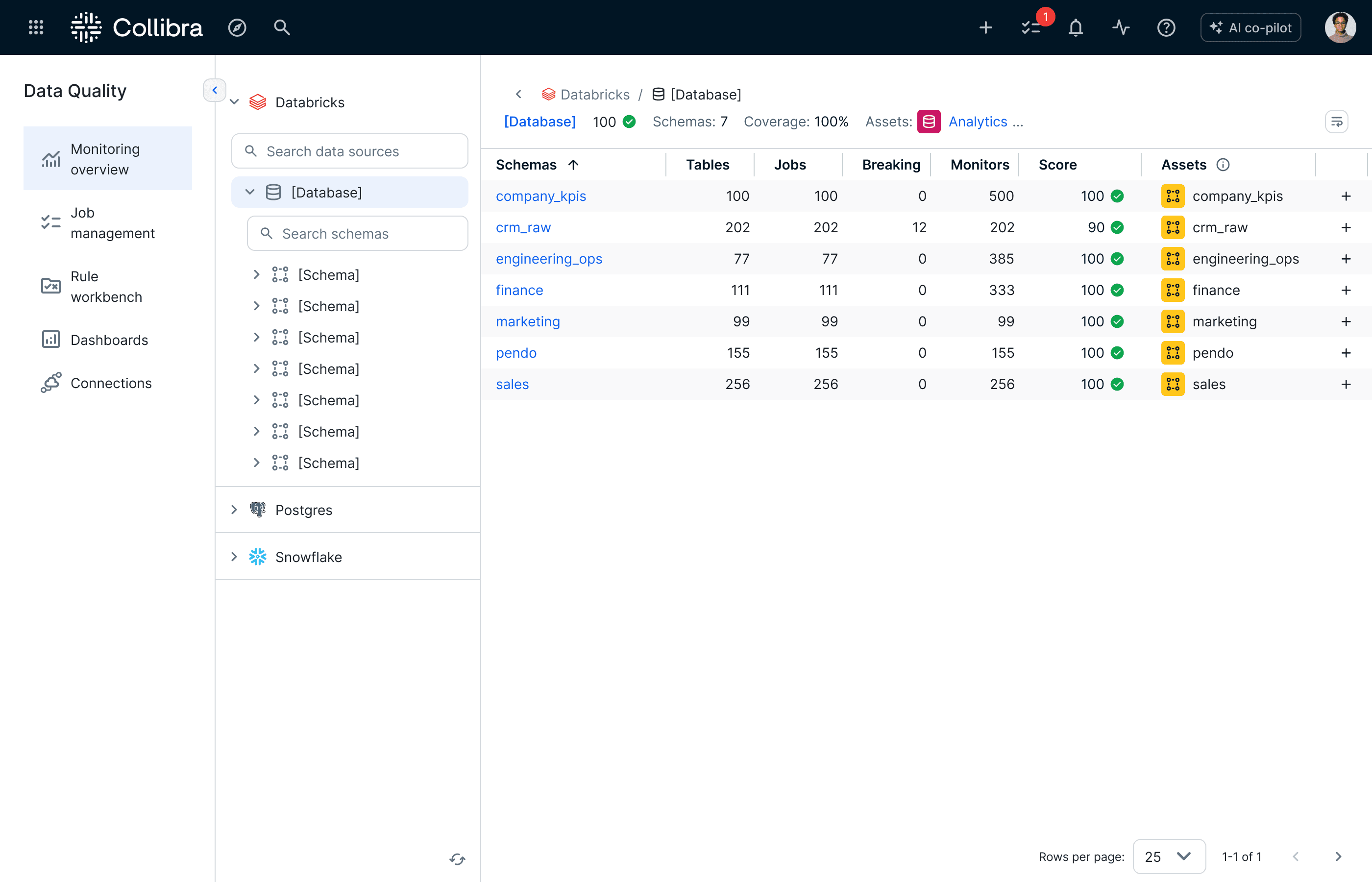This screenshot has width=1372, height=882.
Task: Open tasks icon with red badge
Action: (1031, 27)
